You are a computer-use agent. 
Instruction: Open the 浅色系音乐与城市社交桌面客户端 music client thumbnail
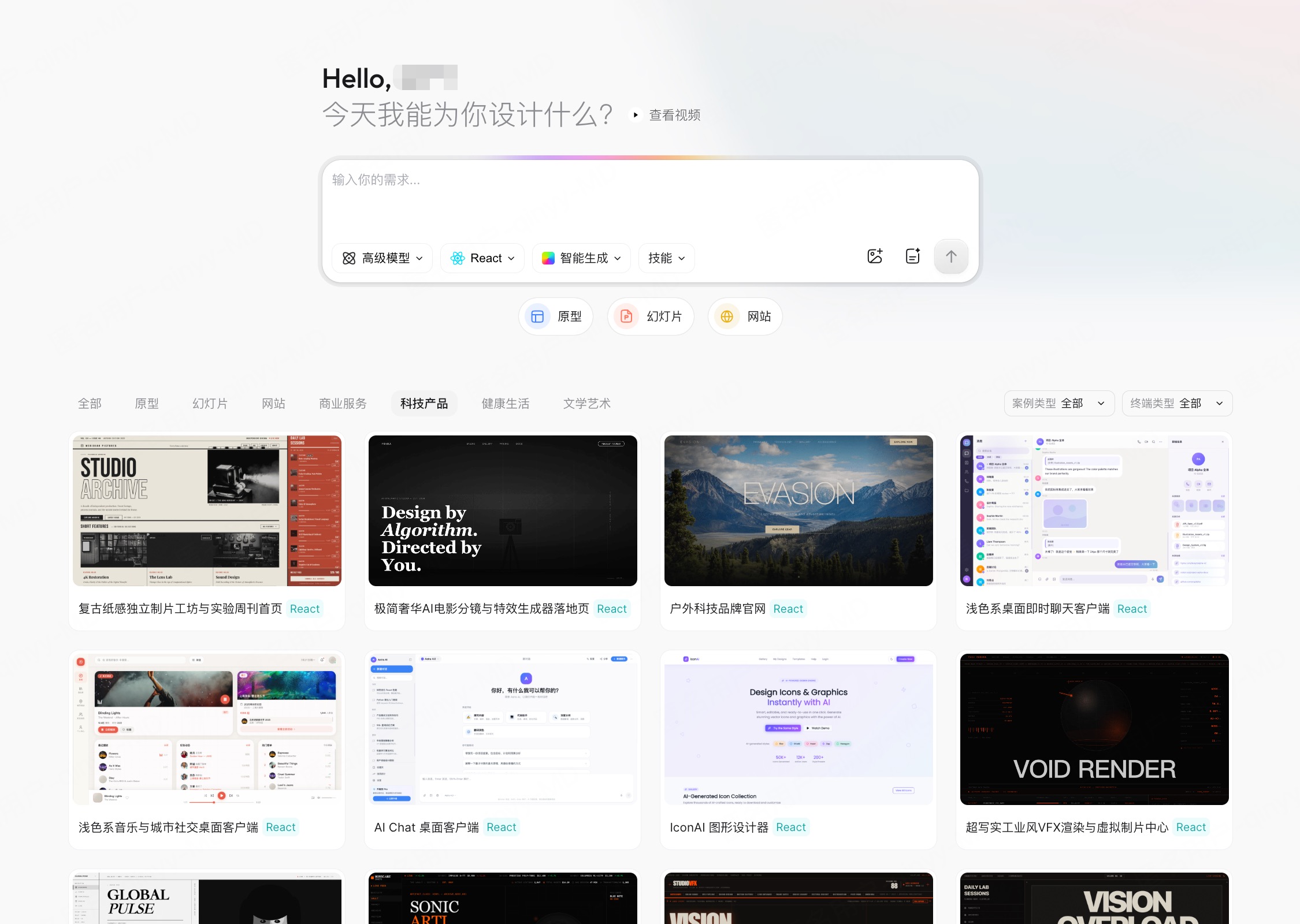(207, 729)
